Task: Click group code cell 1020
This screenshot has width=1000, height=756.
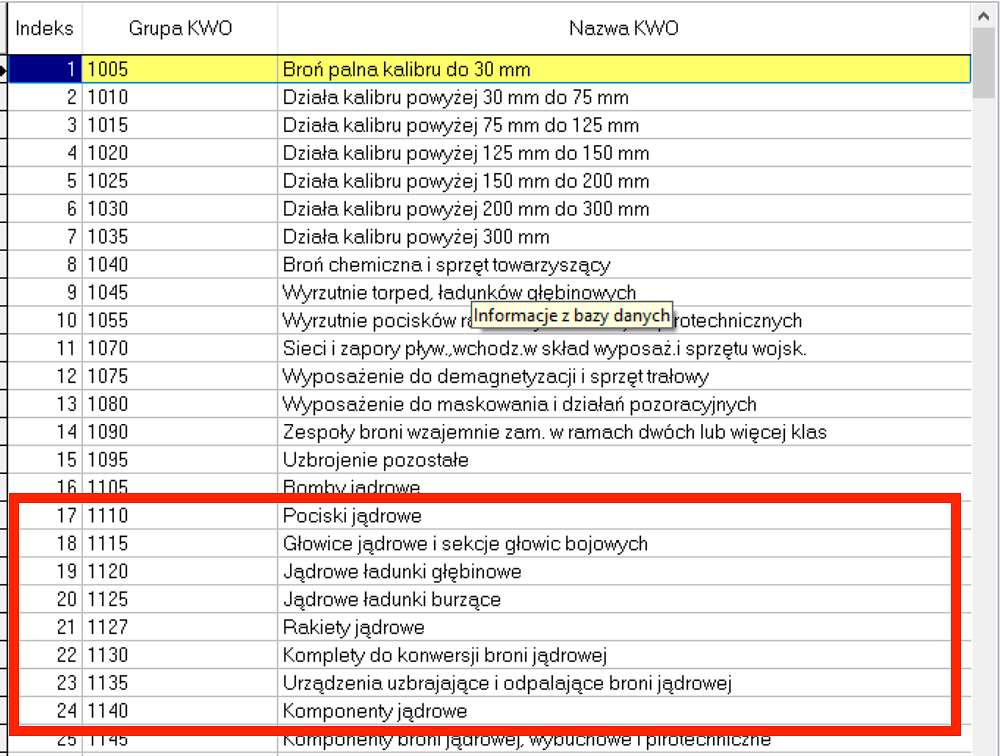Action: (180, 153)
